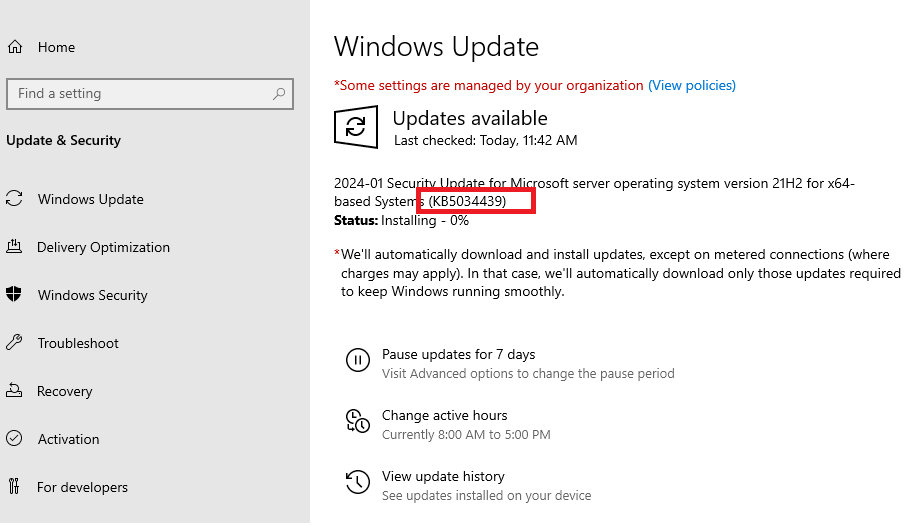The height and width of the screenshot is (532, 923).
Task: Click the Windows Update sync arrows sidebar icon
Action: (x=14, y=198)
